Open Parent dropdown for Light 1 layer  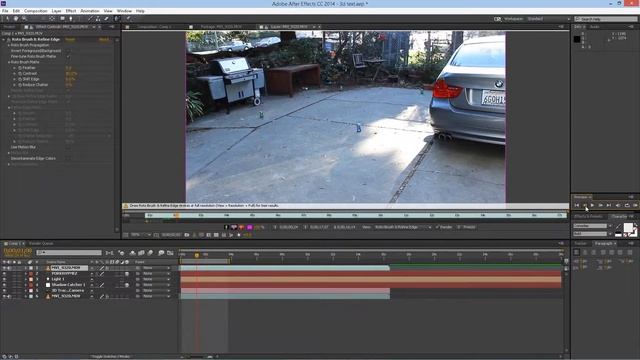tap(156, 279)
